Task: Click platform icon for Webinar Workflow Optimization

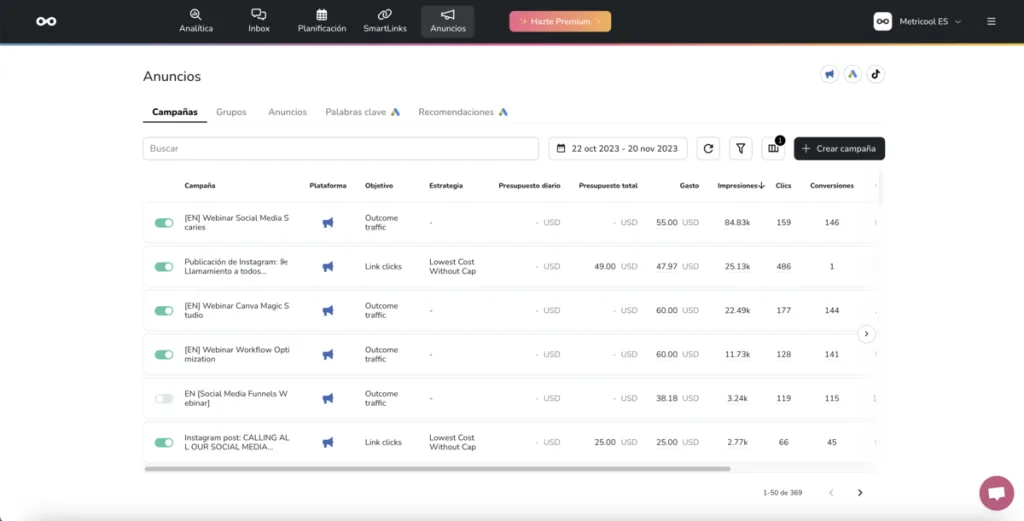Action: click(328, 355)
